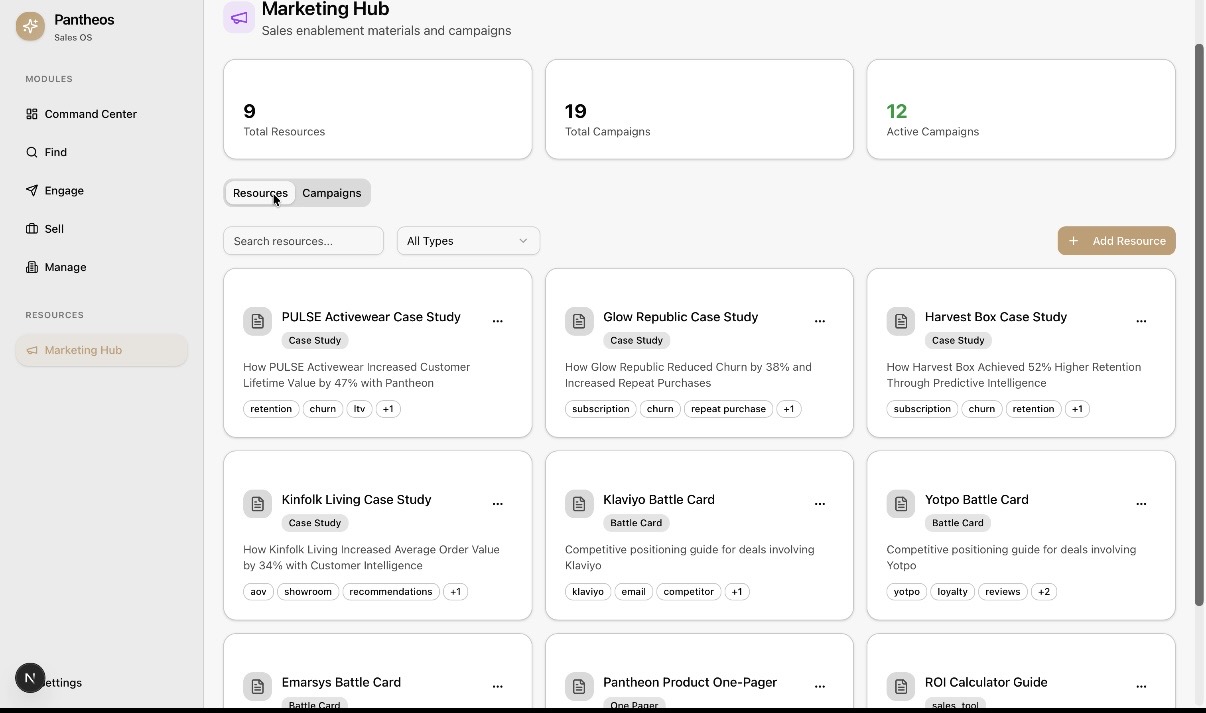Viewport: 1206px width, 713px height.
Task: Click the Marketing Hub megaphone header icon
Action: coord(239,17)
